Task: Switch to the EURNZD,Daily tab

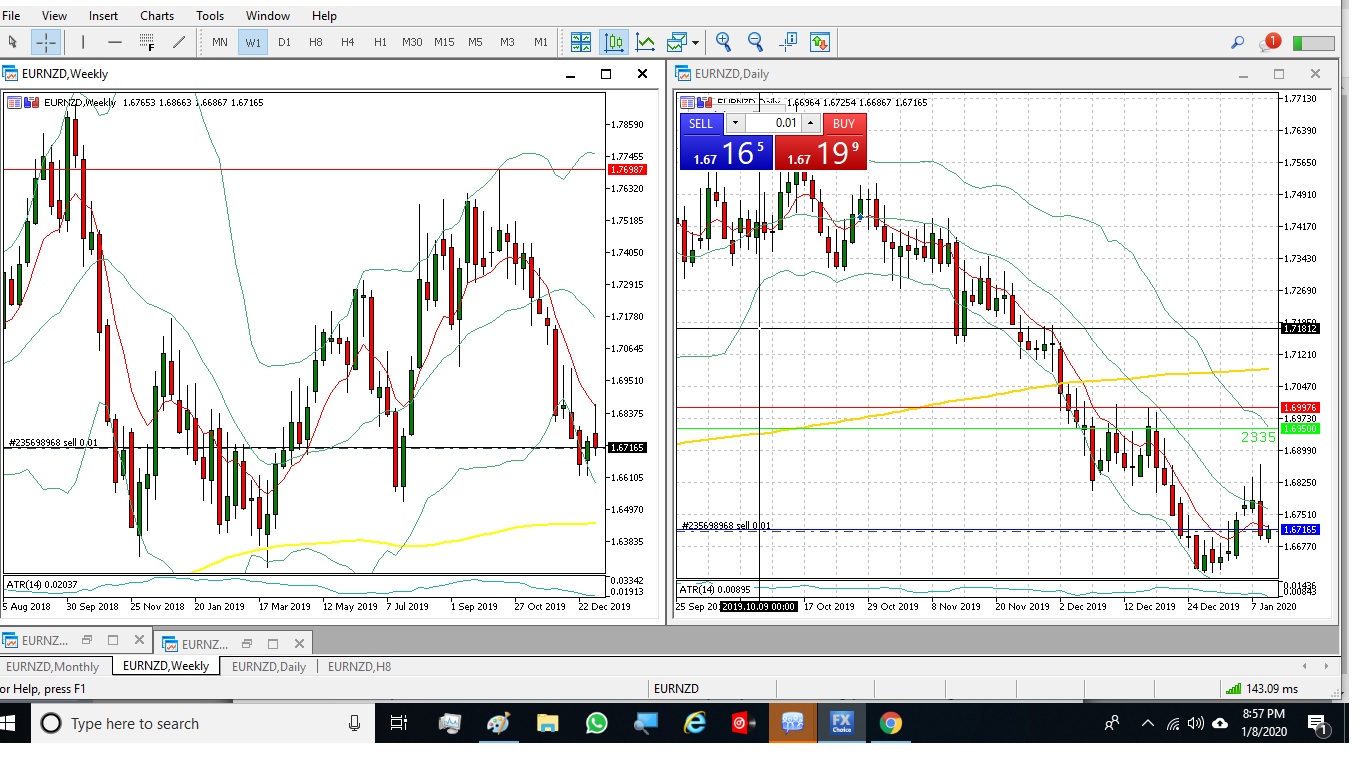Action: click(269, 666)
